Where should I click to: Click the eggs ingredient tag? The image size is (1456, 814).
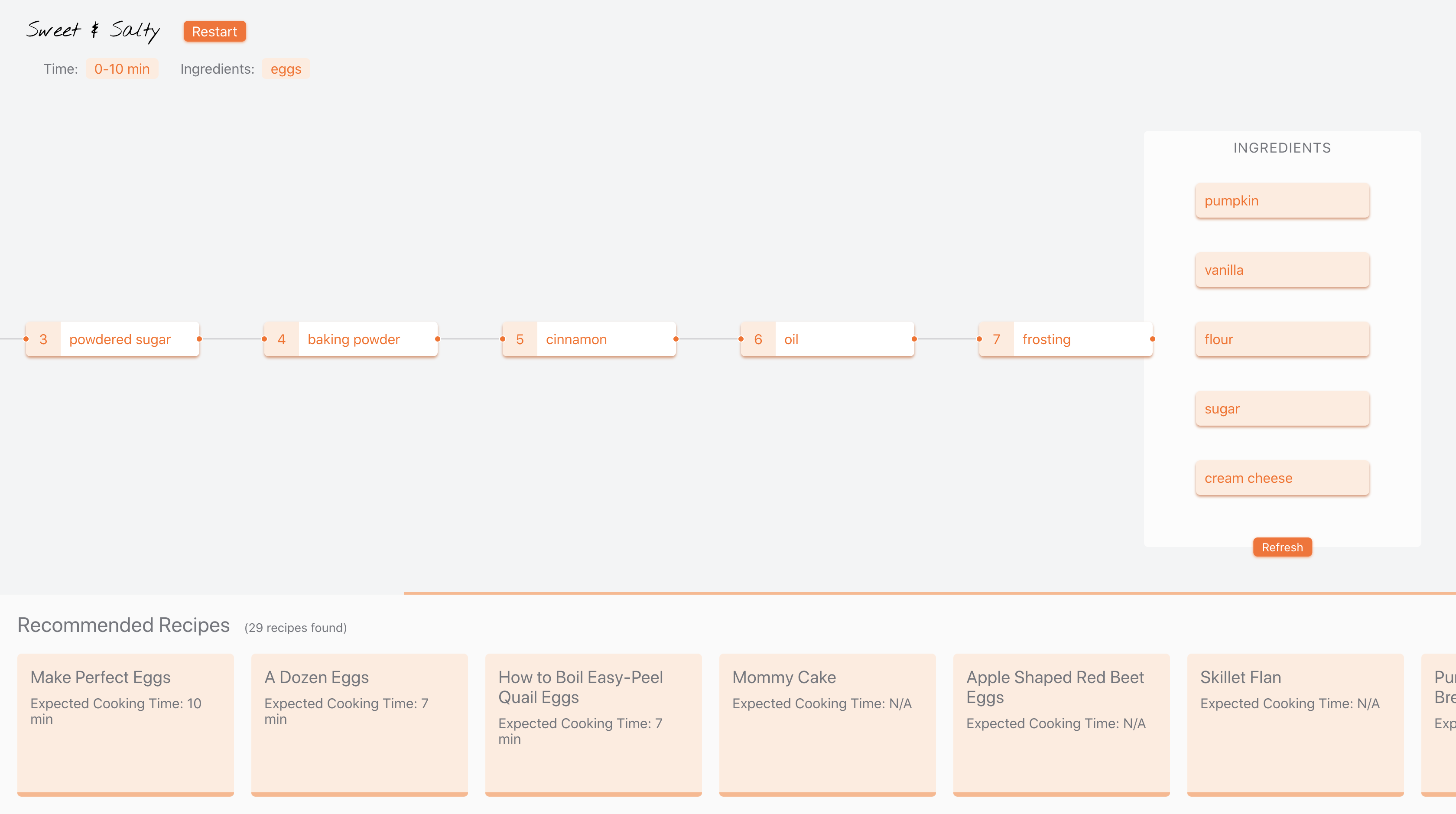pos(286,69)
